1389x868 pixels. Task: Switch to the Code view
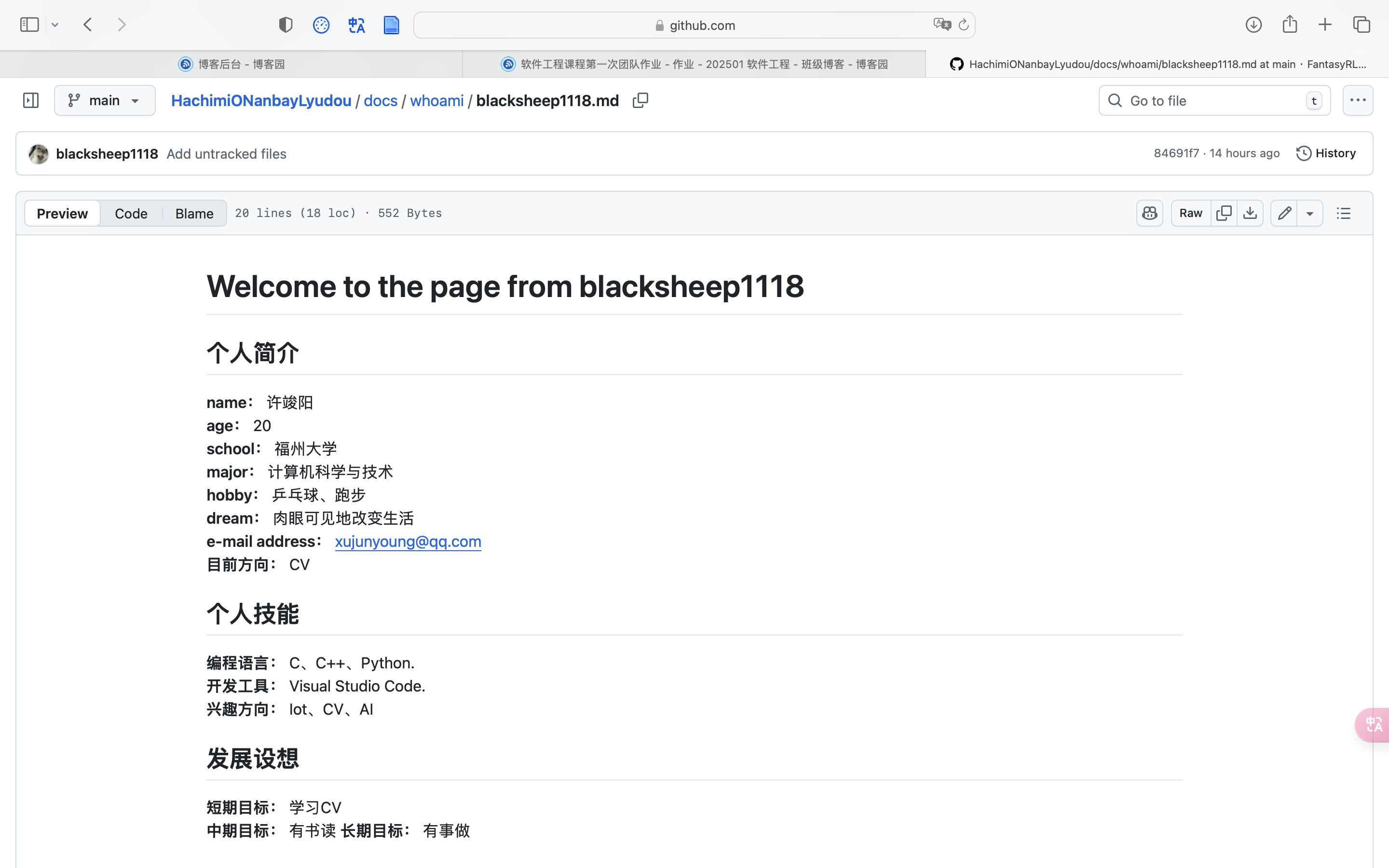(131, 214)
